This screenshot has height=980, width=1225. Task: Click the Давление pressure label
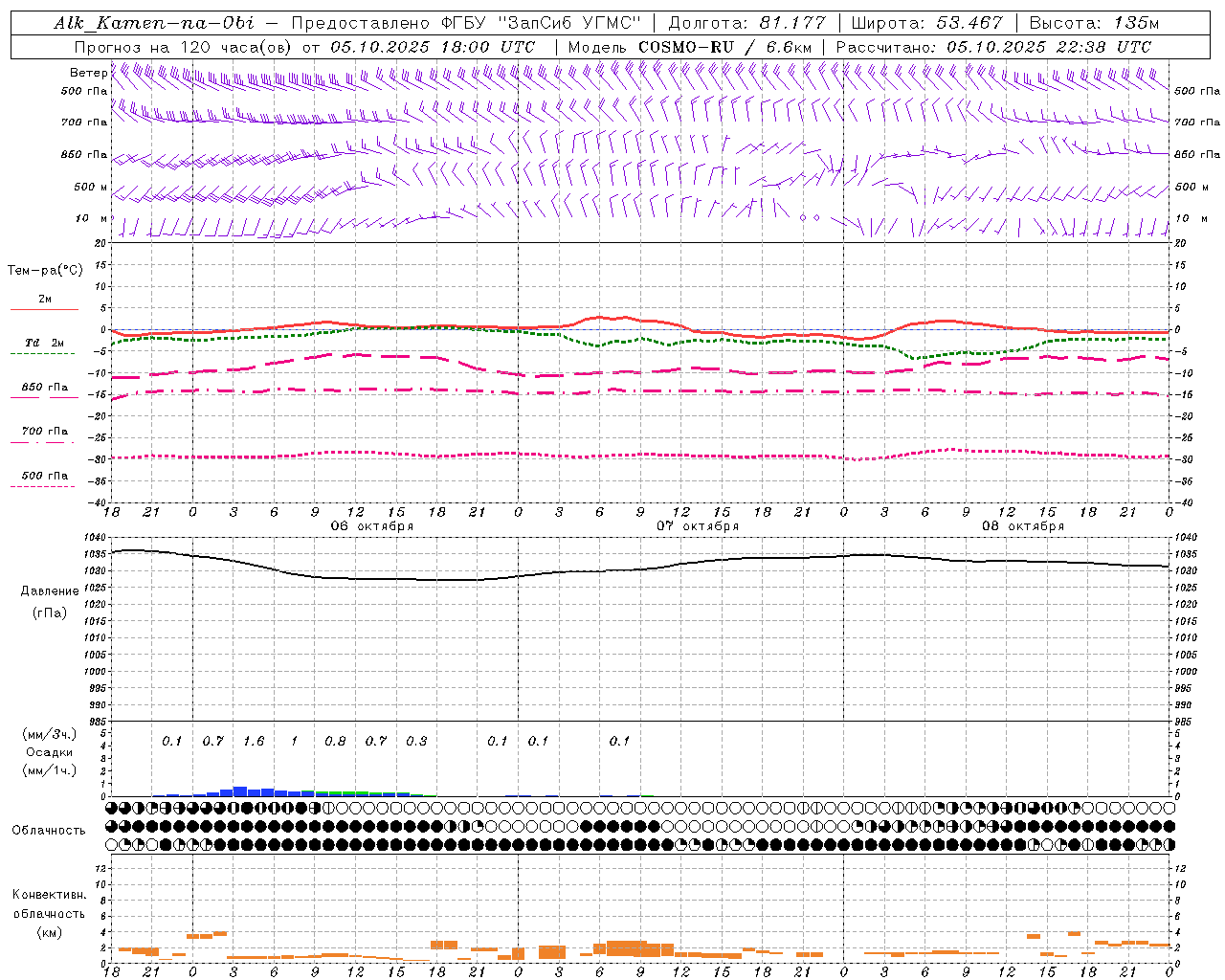50,591
